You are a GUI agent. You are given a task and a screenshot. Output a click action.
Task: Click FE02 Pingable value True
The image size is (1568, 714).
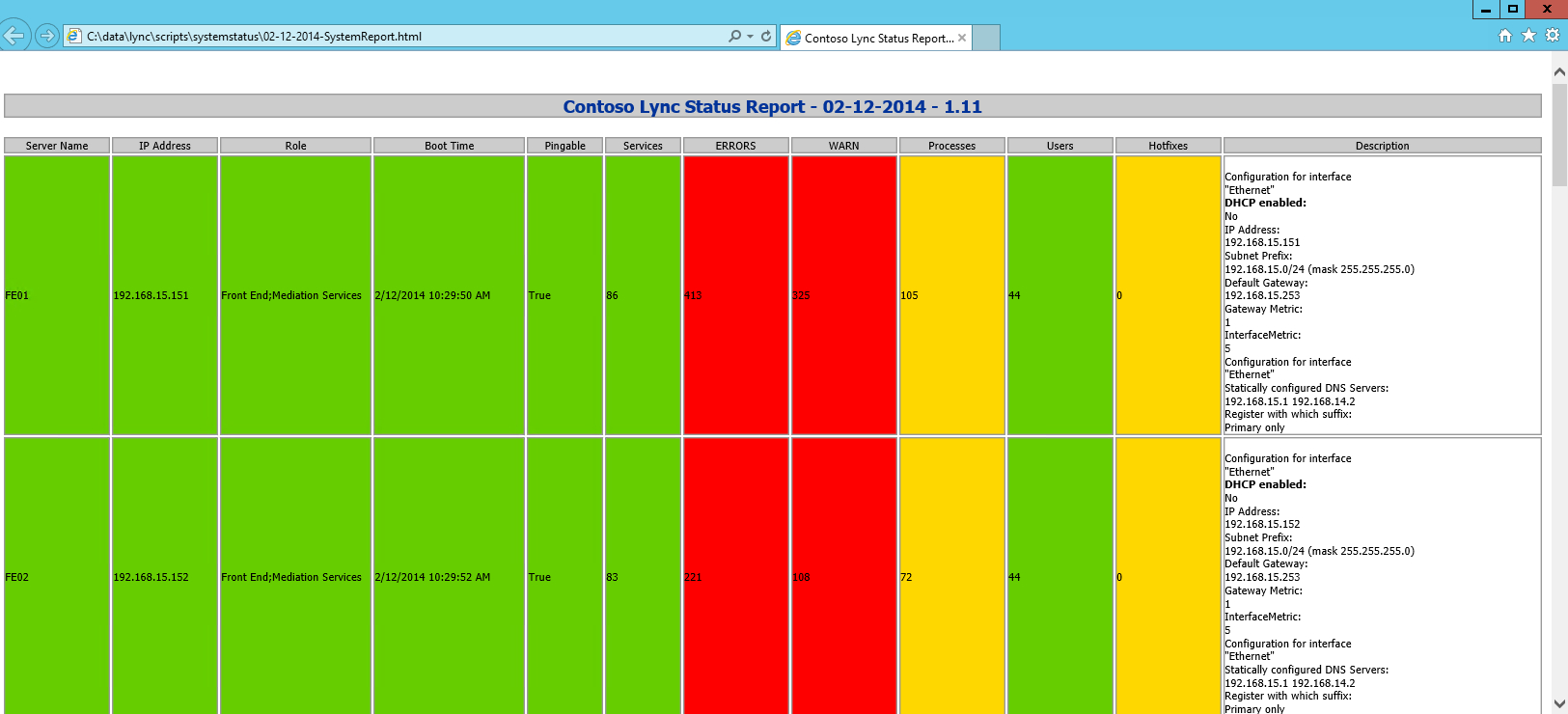(x=539, y=577)
